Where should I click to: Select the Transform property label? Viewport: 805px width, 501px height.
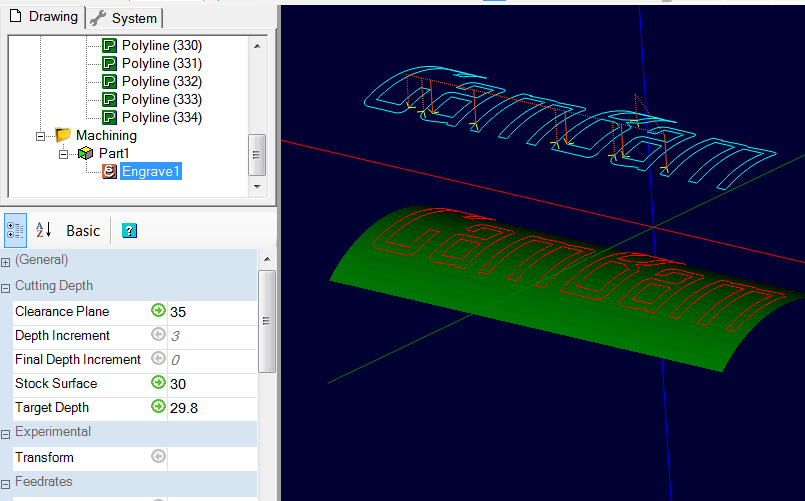pyautogui.click(x=44, y=457)
